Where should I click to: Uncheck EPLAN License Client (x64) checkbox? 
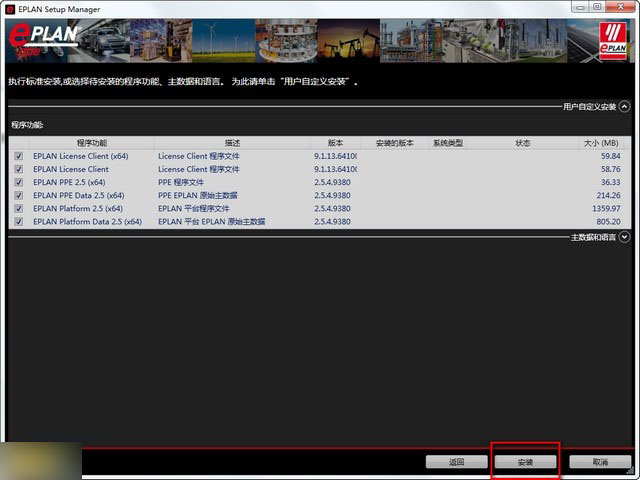coord(18,156)
